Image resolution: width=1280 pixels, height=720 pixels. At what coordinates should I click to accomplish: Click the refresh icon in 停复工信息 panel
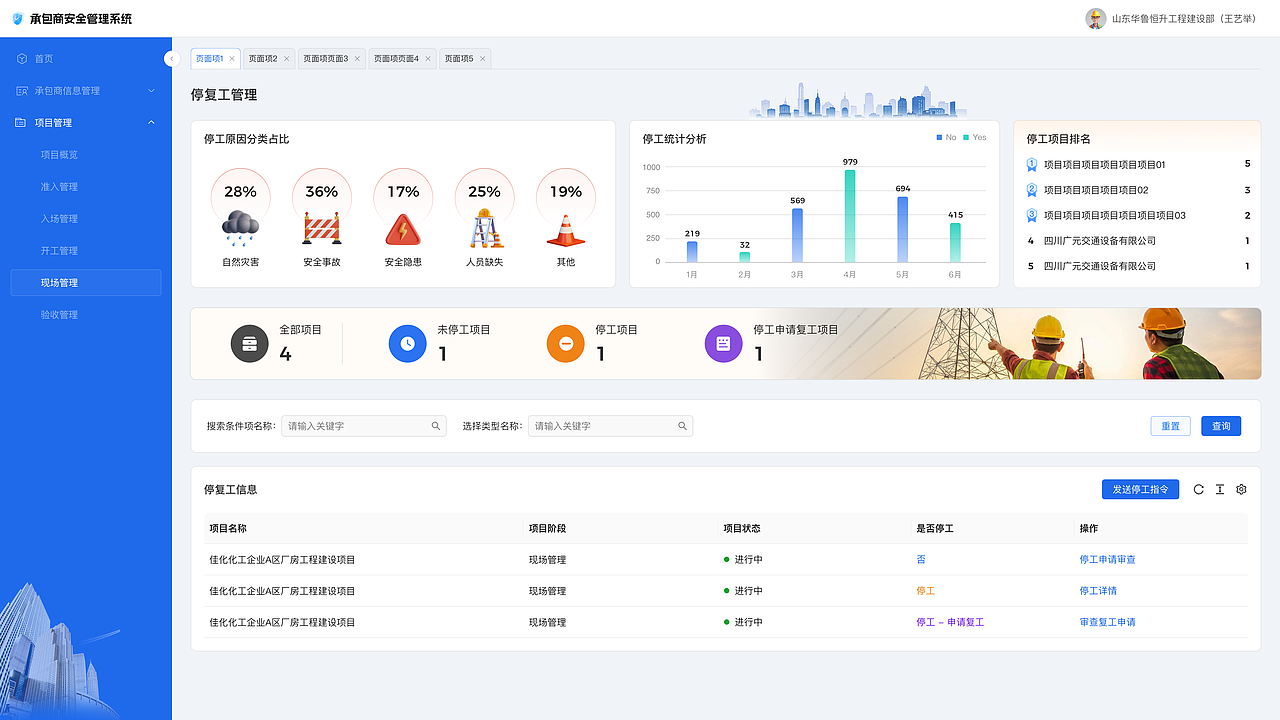[x=1198, y=489]
